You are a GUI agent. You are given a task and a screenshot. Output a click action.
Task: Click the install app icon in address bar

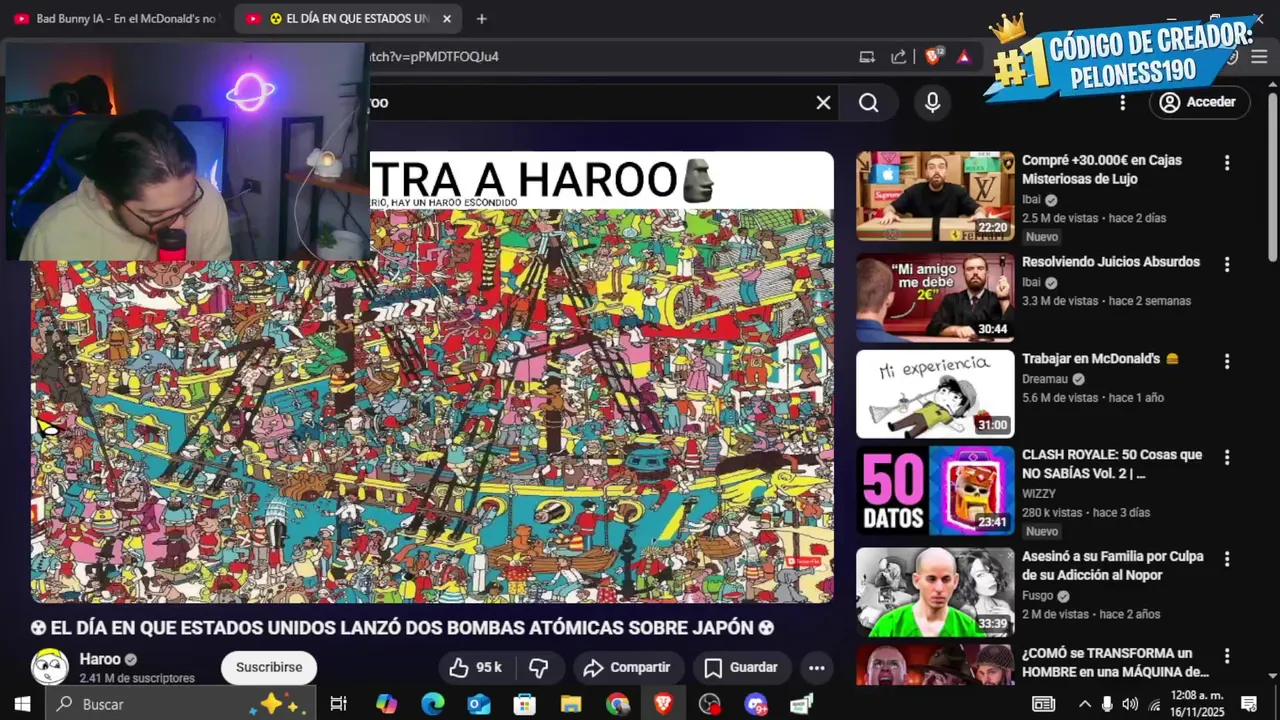pyautogui.click(x=867, y=57)
